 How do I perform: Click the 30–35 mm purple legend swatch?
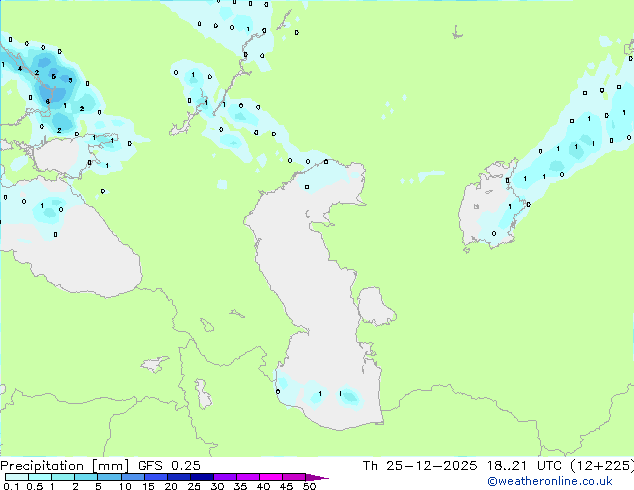click(x=224, y=477)
